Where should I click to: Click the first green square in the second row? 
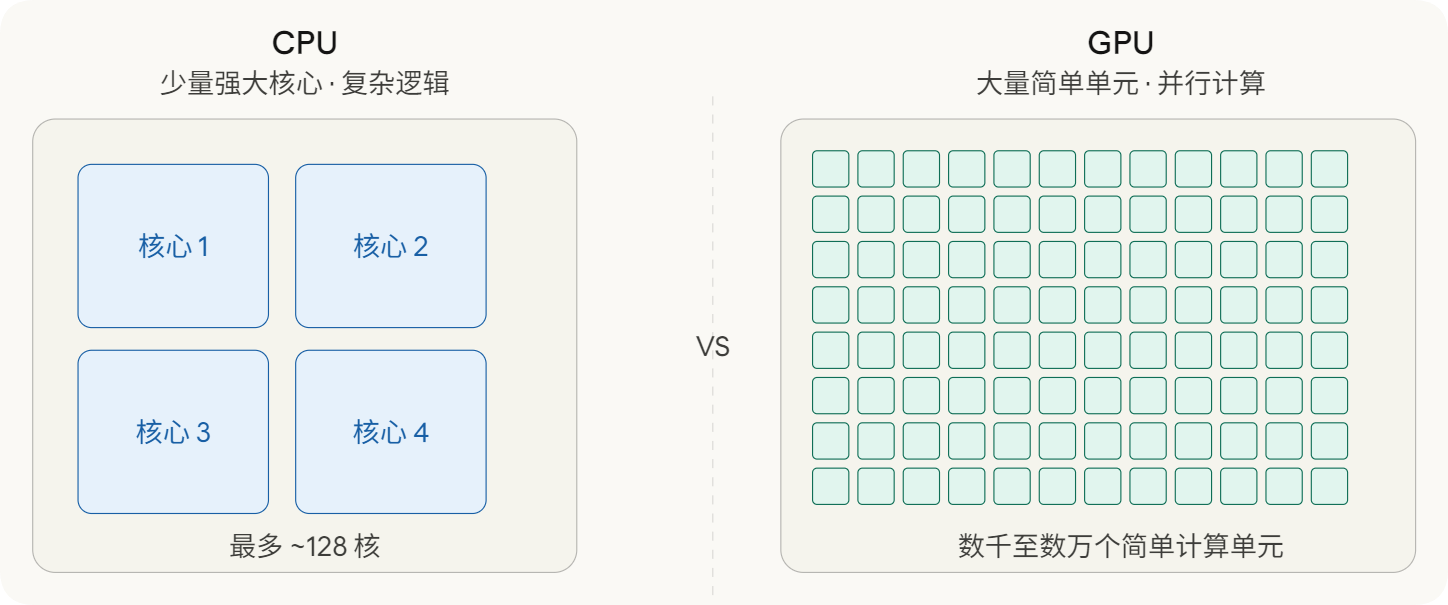(x=830, y=214)
